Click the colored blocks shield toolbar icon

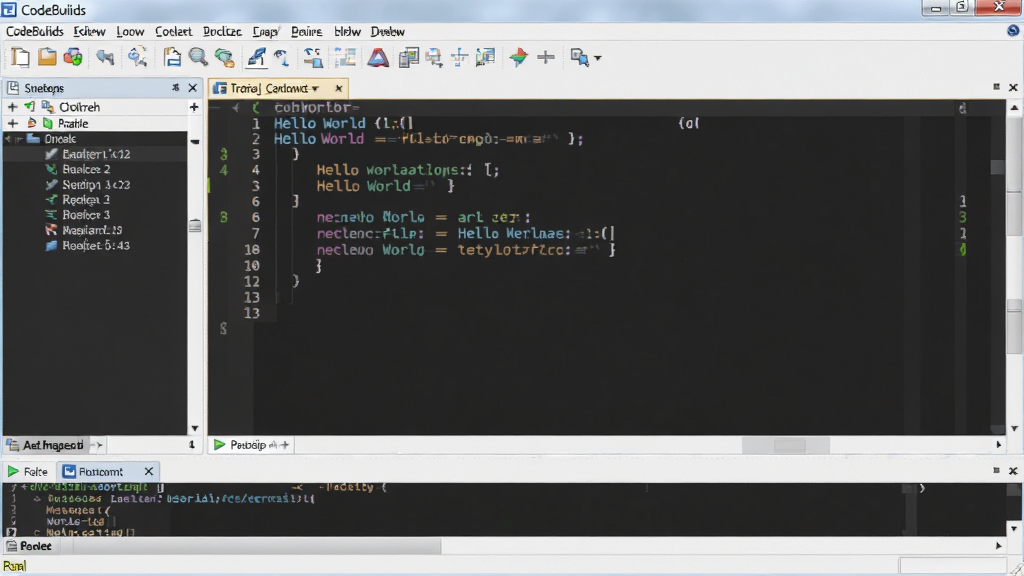tap(73, 57)
